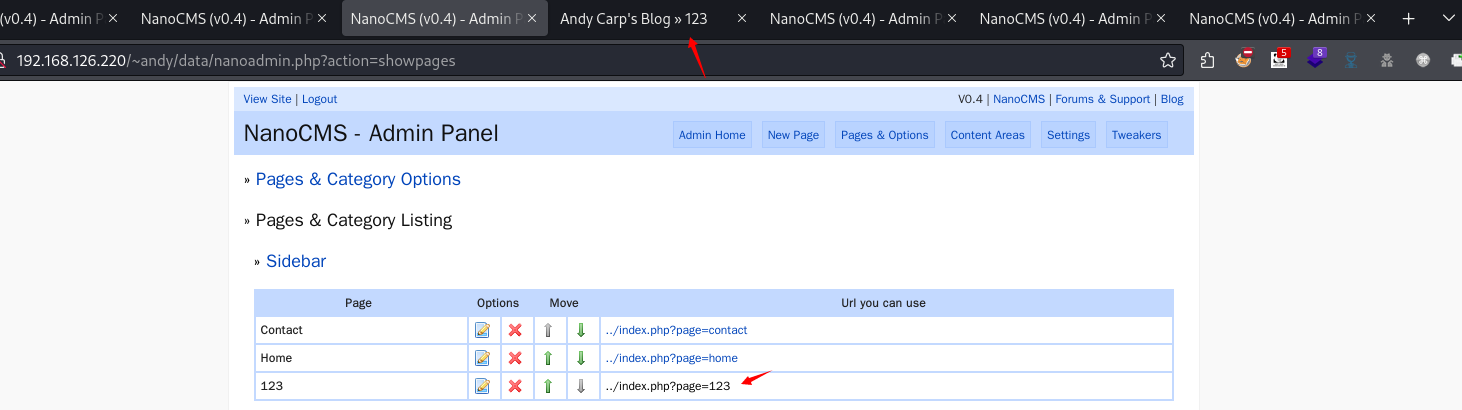This screenshot has width=1462, height=410.
Task: Select the ../index.php?page=123 URL text
Action: click(668, 386)
